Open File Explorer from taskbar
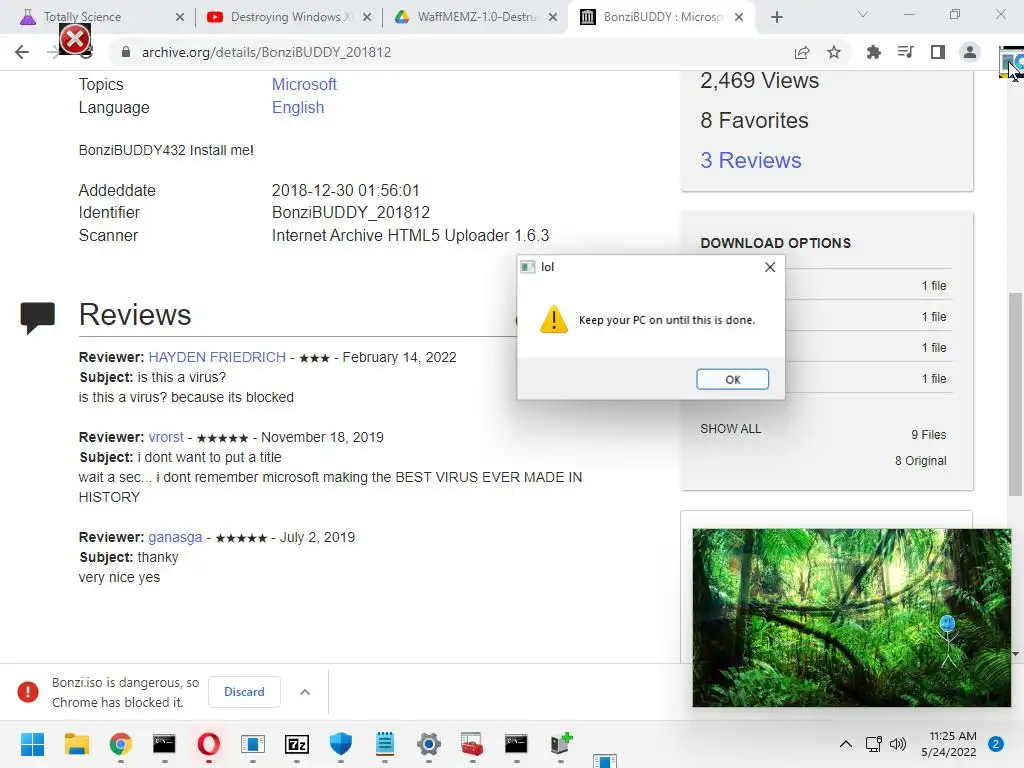The height and width of the screenshot is (768, 1024). (x=76, y=744)
